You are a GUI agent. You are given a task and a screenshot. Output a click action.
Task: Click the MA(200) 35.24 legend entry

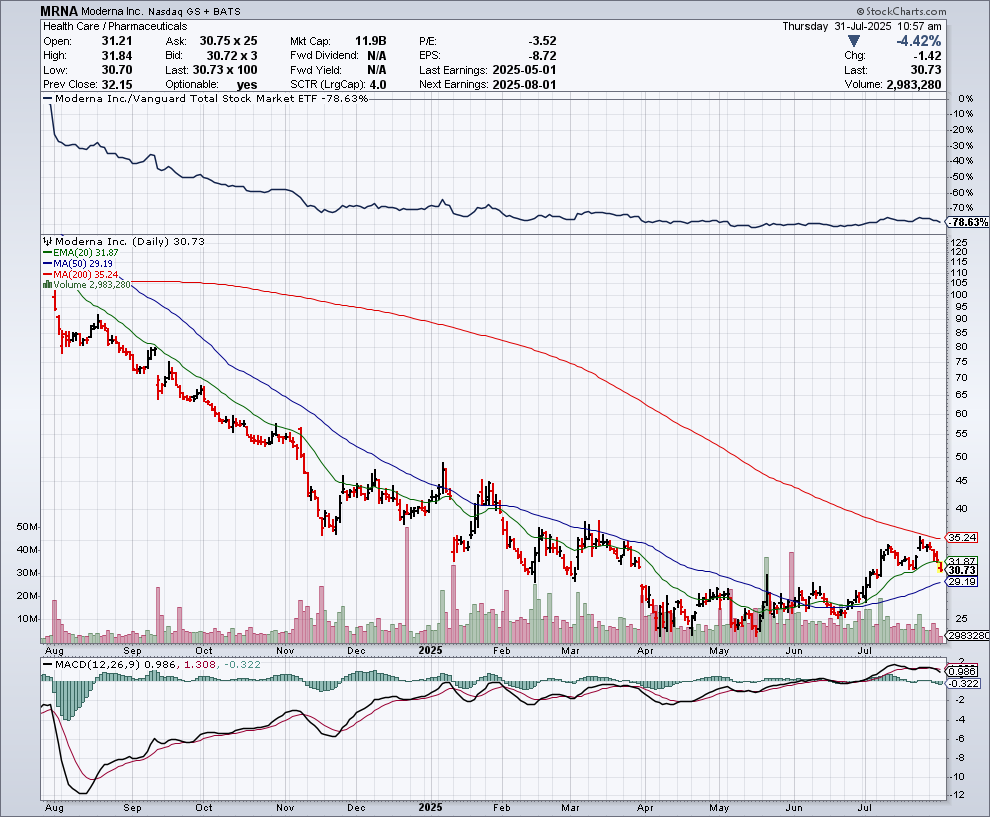tap(80, 274)
